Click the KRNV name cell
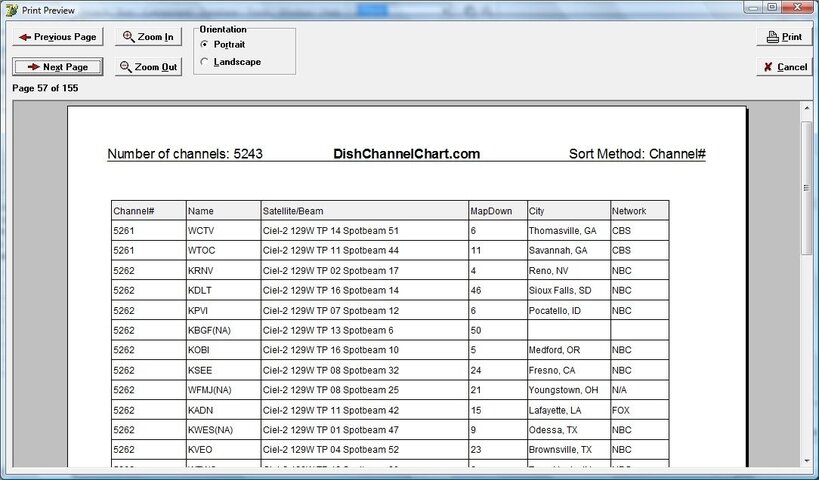This screenshot has width=819, height=480. pyautogui.click(x=223, y=271)
